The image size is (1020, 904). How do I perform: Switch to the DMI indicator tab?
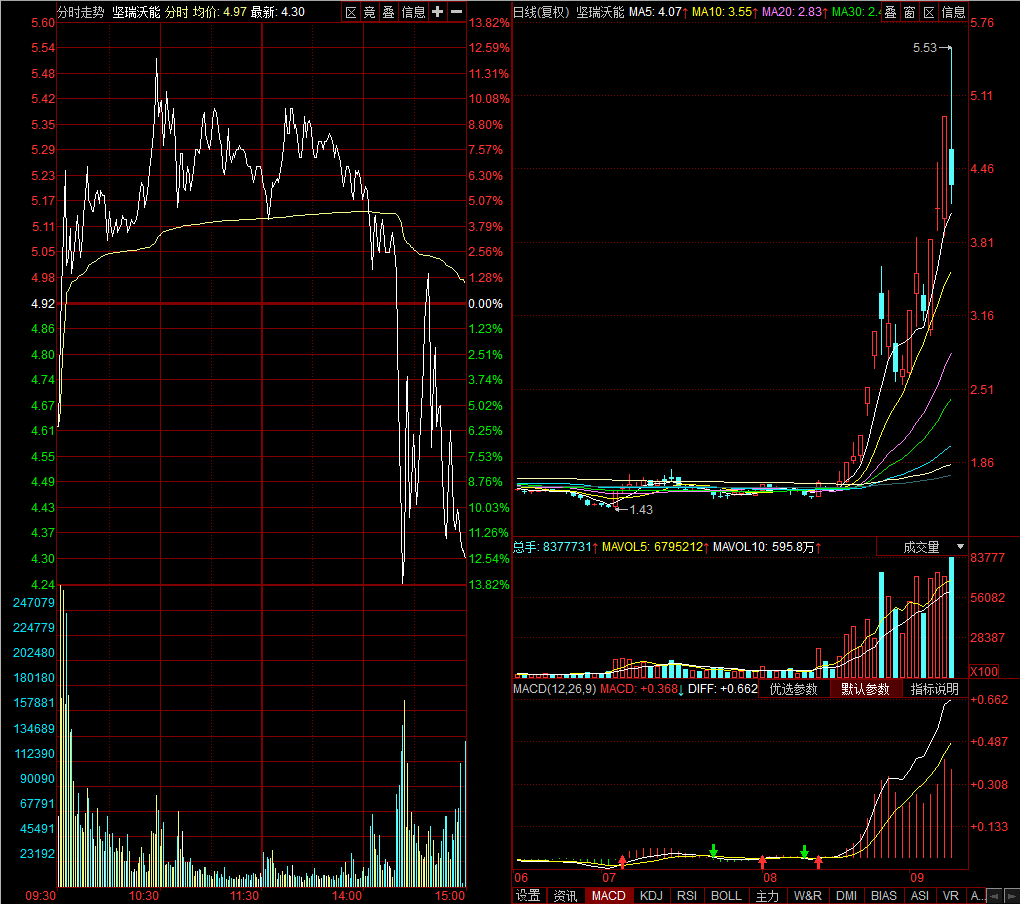(846, 896)
